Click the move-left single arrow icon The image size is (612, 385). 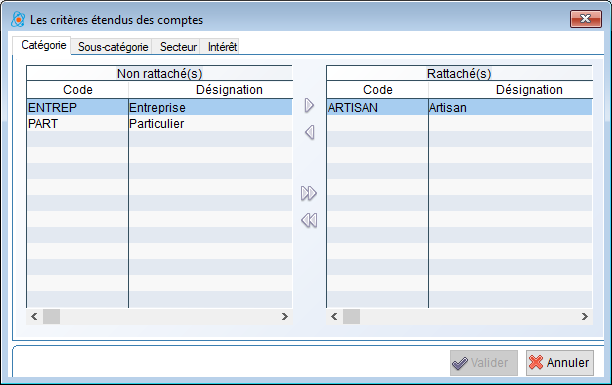click(x=310, y=132)
